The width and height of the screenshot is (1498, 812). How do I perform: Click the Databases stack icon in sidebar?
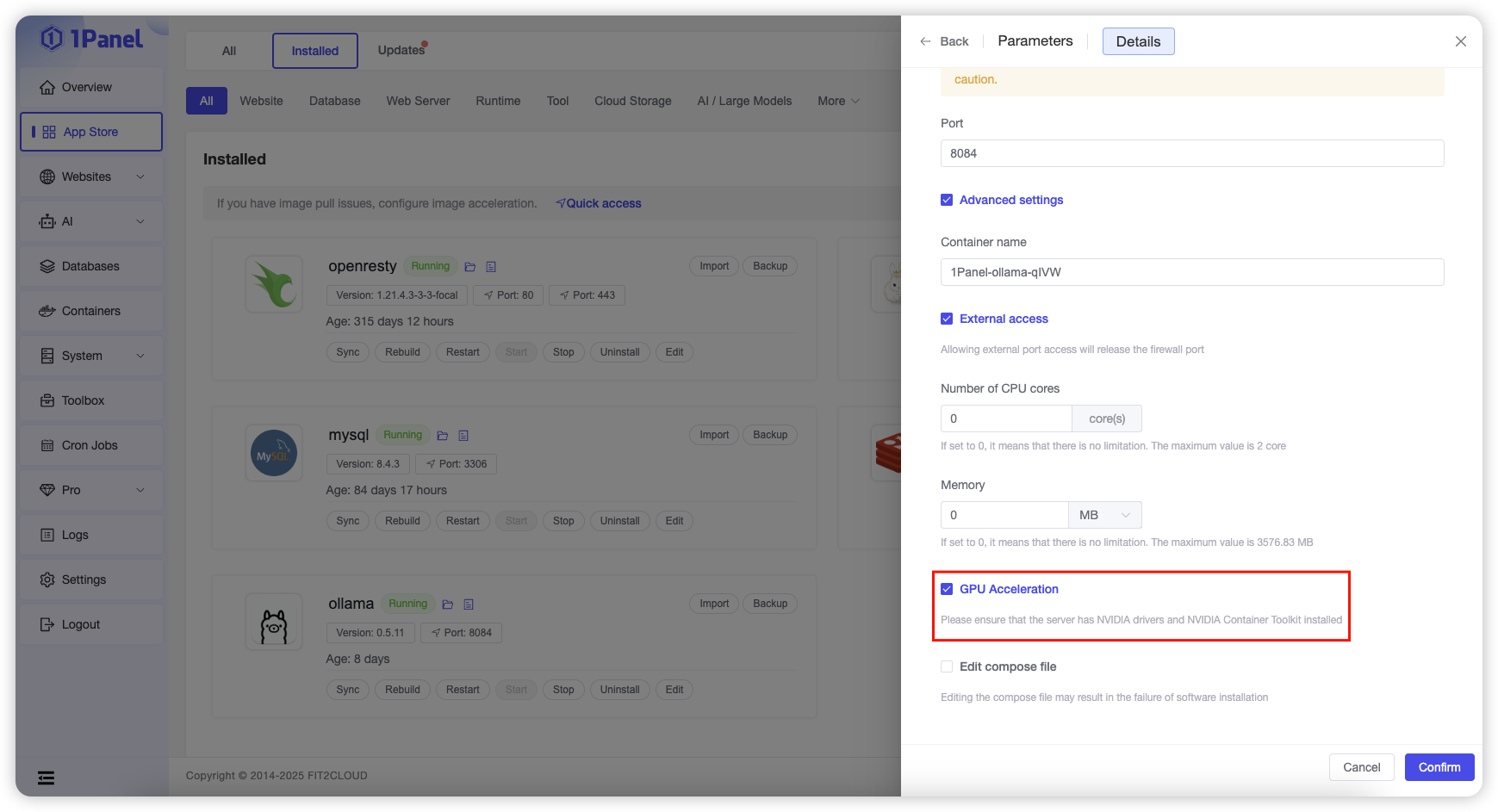point(47,266)
